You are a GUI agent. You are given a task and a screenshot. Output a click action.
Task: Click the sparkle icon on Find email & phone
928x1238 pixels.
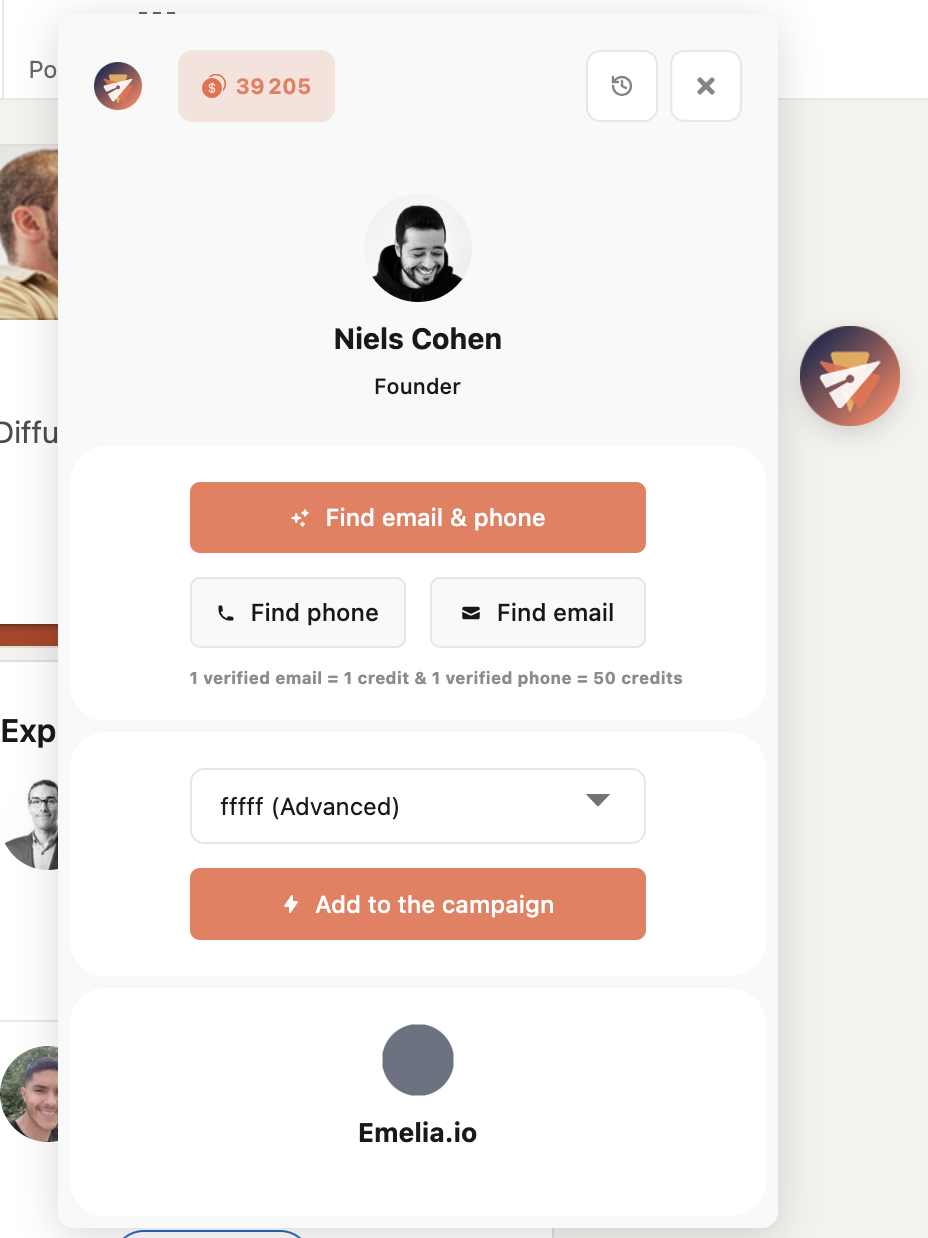pyautogui.click(x=300, y=518)
